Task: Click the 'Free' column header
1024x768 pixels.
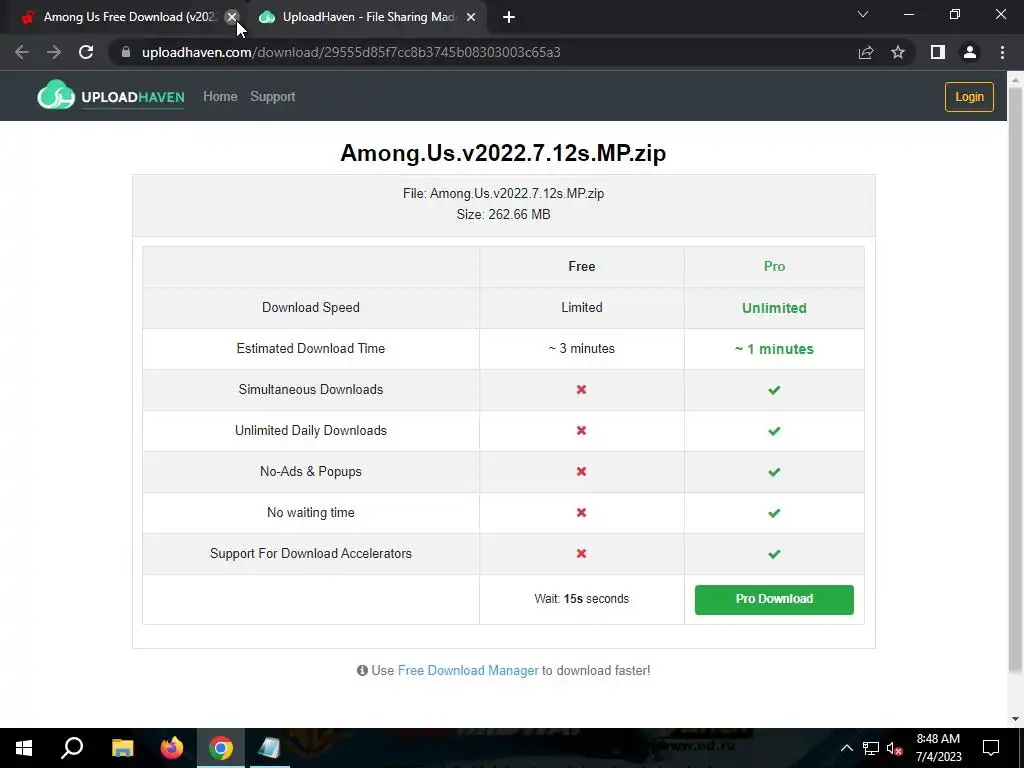Action: point(581,266)
